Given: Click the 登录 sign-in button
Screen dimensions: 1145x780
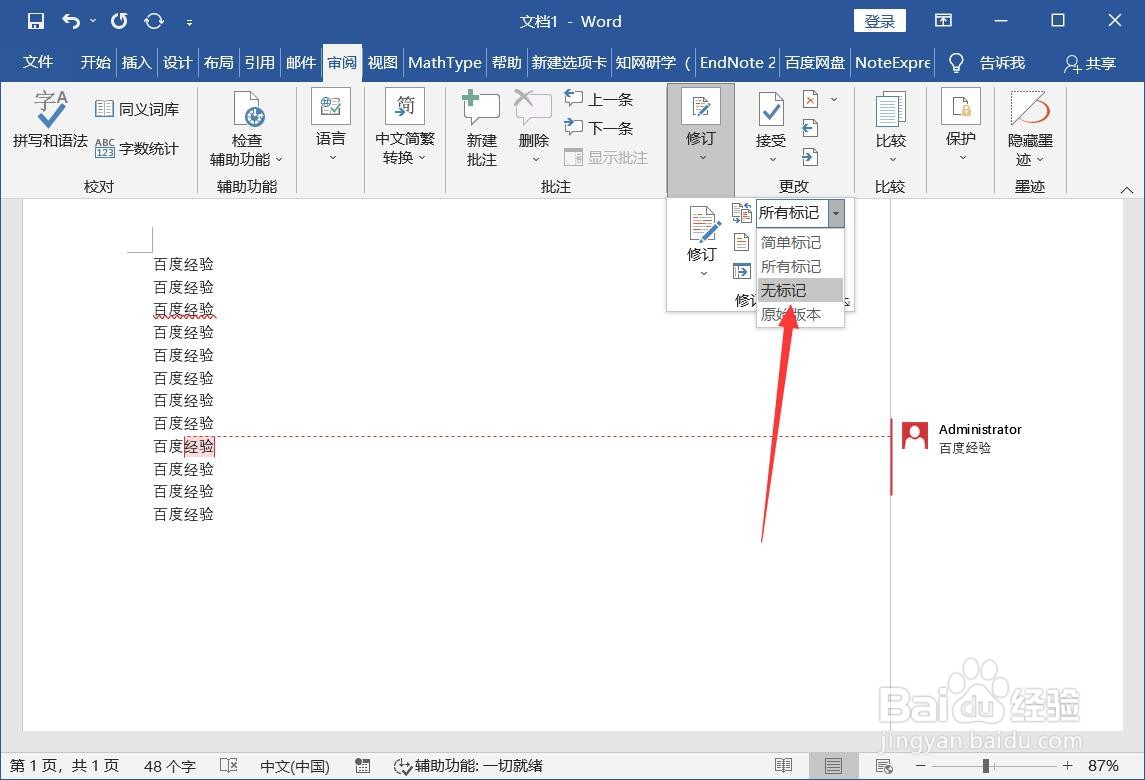Looking at the screenshot, I should [x=879, y=20].
